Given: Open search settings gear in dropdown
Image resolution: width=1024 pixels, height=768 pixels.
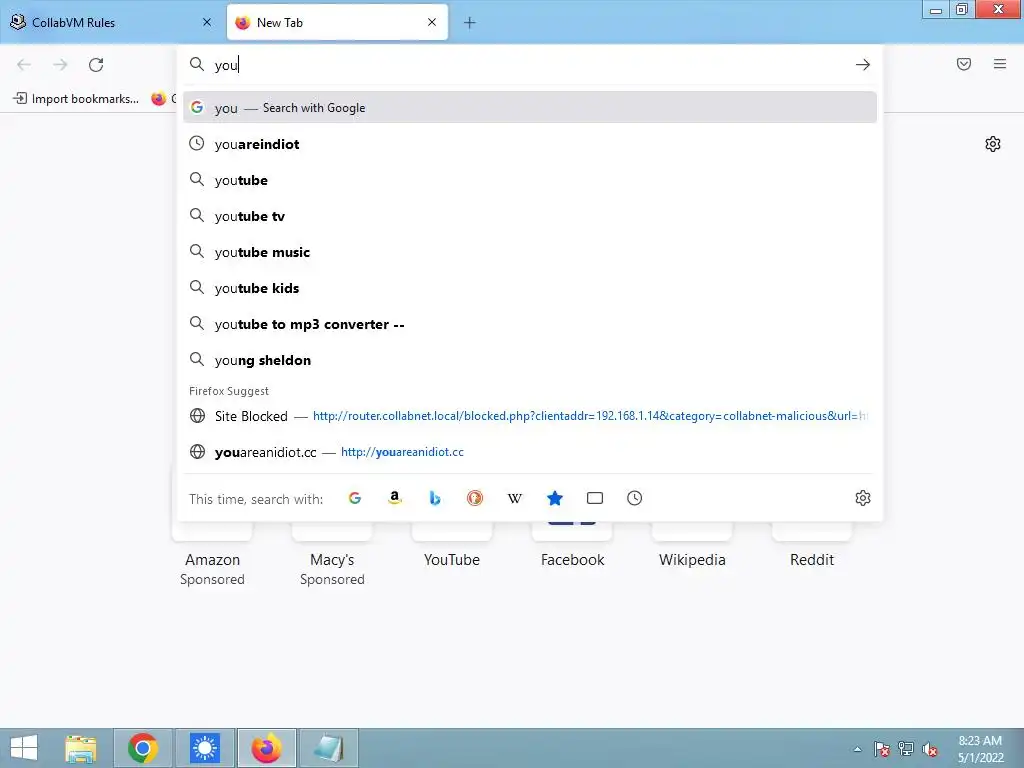Looking at the screenshot, I should pyautogui.click(x=863, y=498).
